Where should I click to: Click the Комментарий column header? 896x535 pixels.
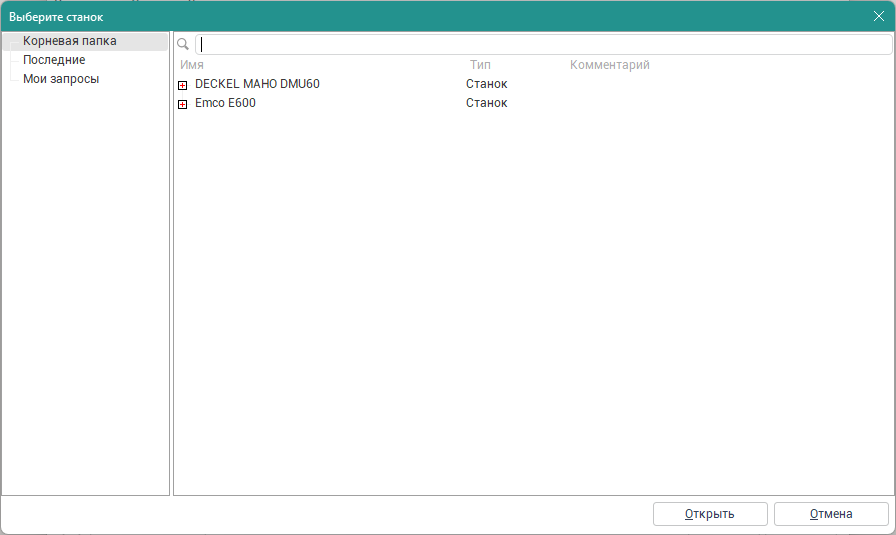tap(609, 65)
